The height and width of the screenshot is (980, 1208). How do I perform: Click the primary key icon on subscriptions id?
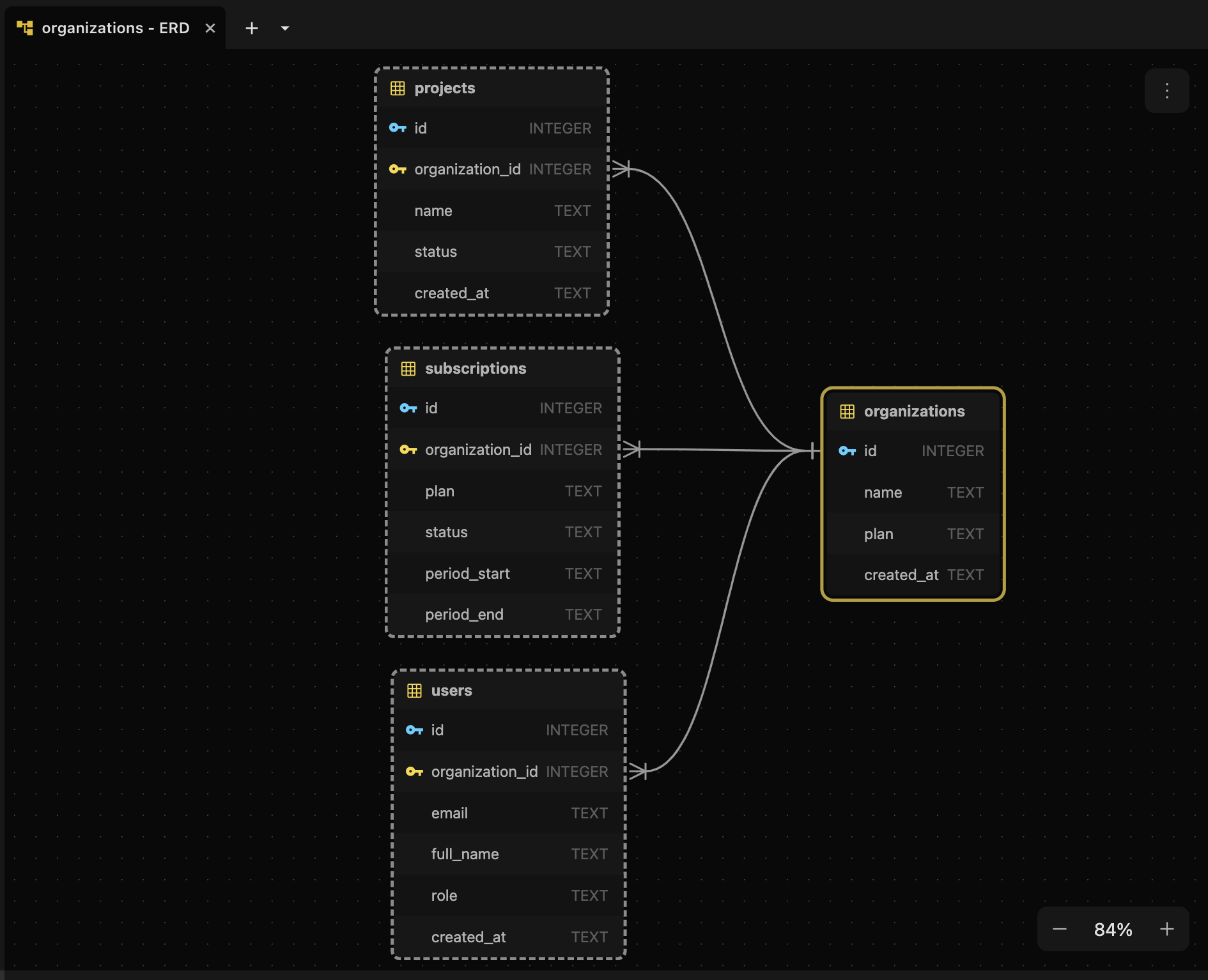[x=408, y=408]
